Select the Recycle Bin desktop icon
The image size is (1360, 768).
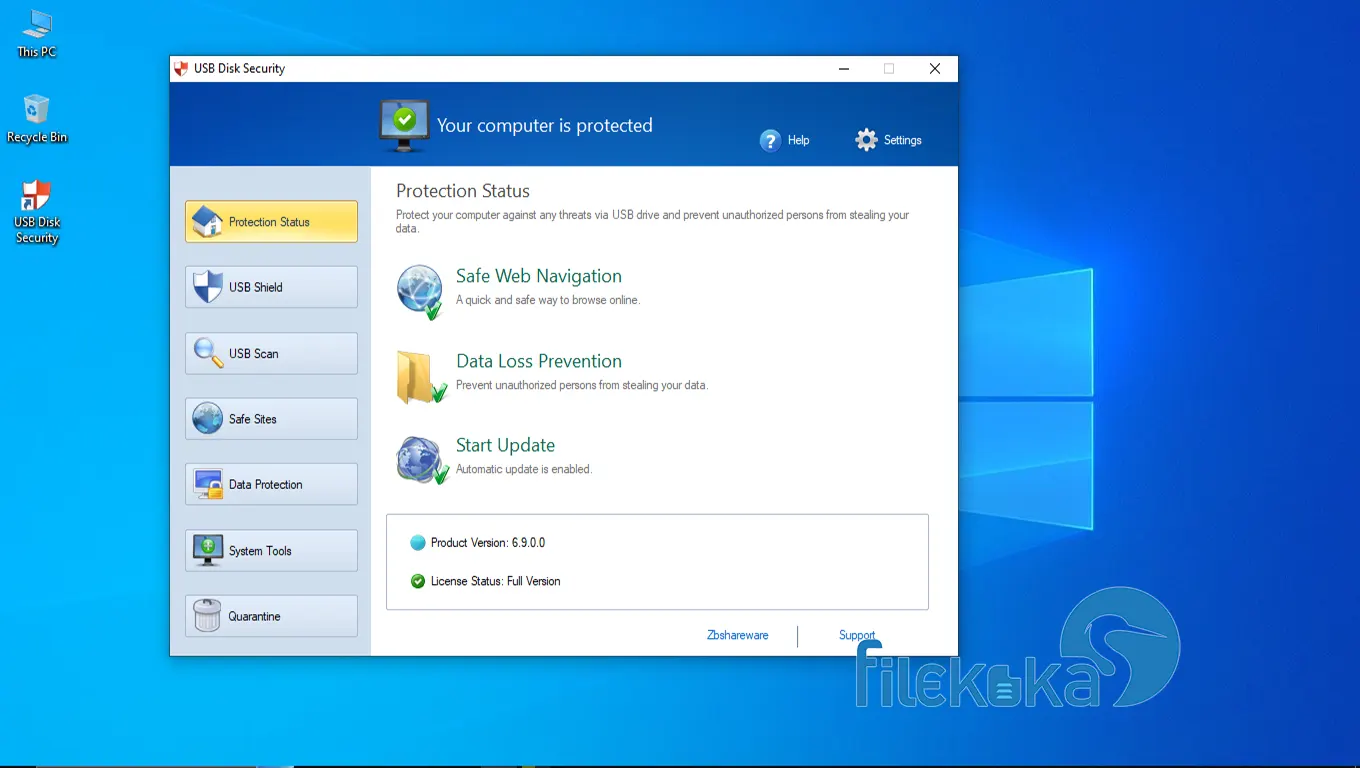pyautogui.click(x=37, y=119)
